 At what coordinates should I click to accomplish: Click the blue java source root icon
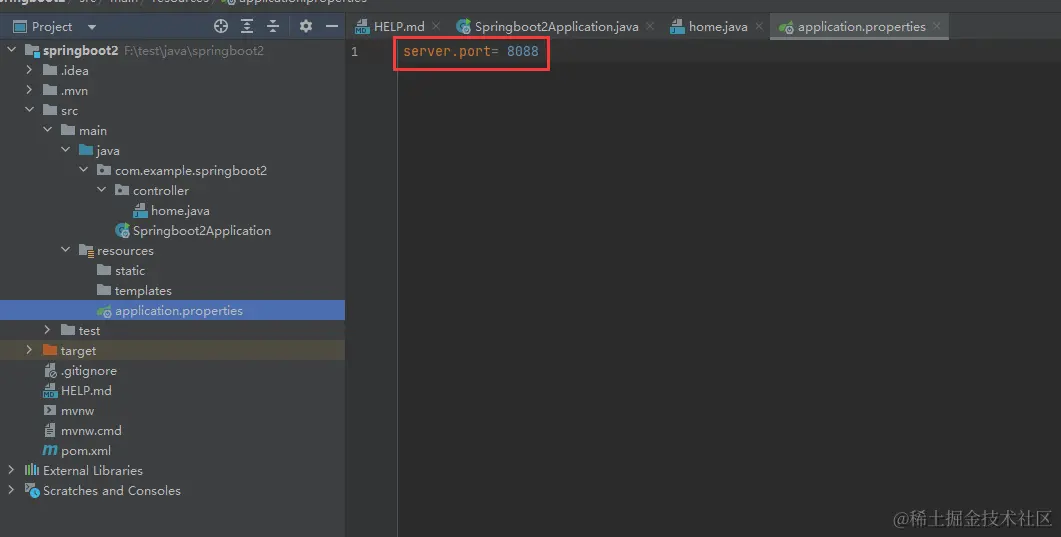86,150
